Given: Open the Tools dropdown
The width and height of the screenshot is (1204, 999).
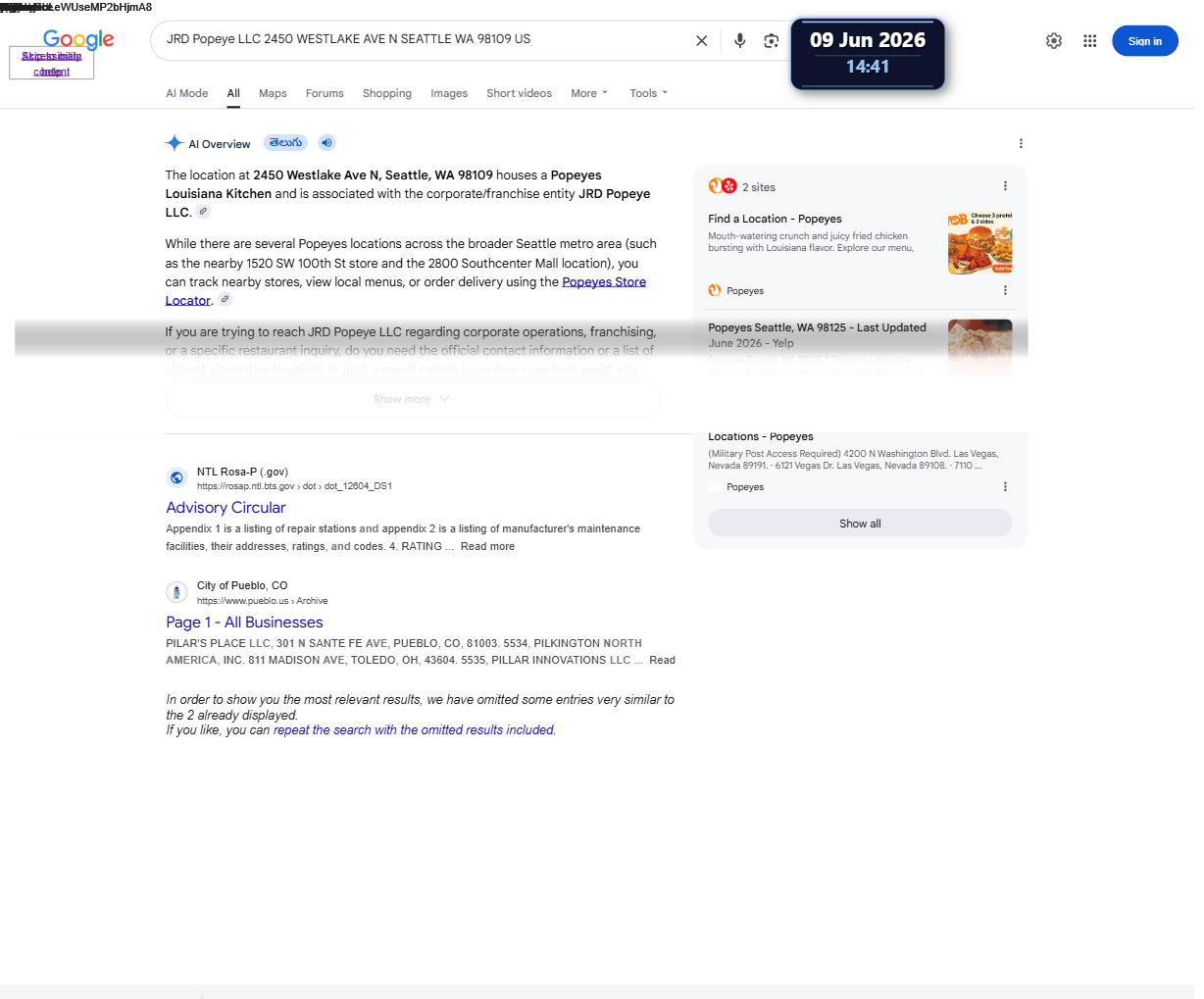Looking at the screenshot, I should [648, 93].
